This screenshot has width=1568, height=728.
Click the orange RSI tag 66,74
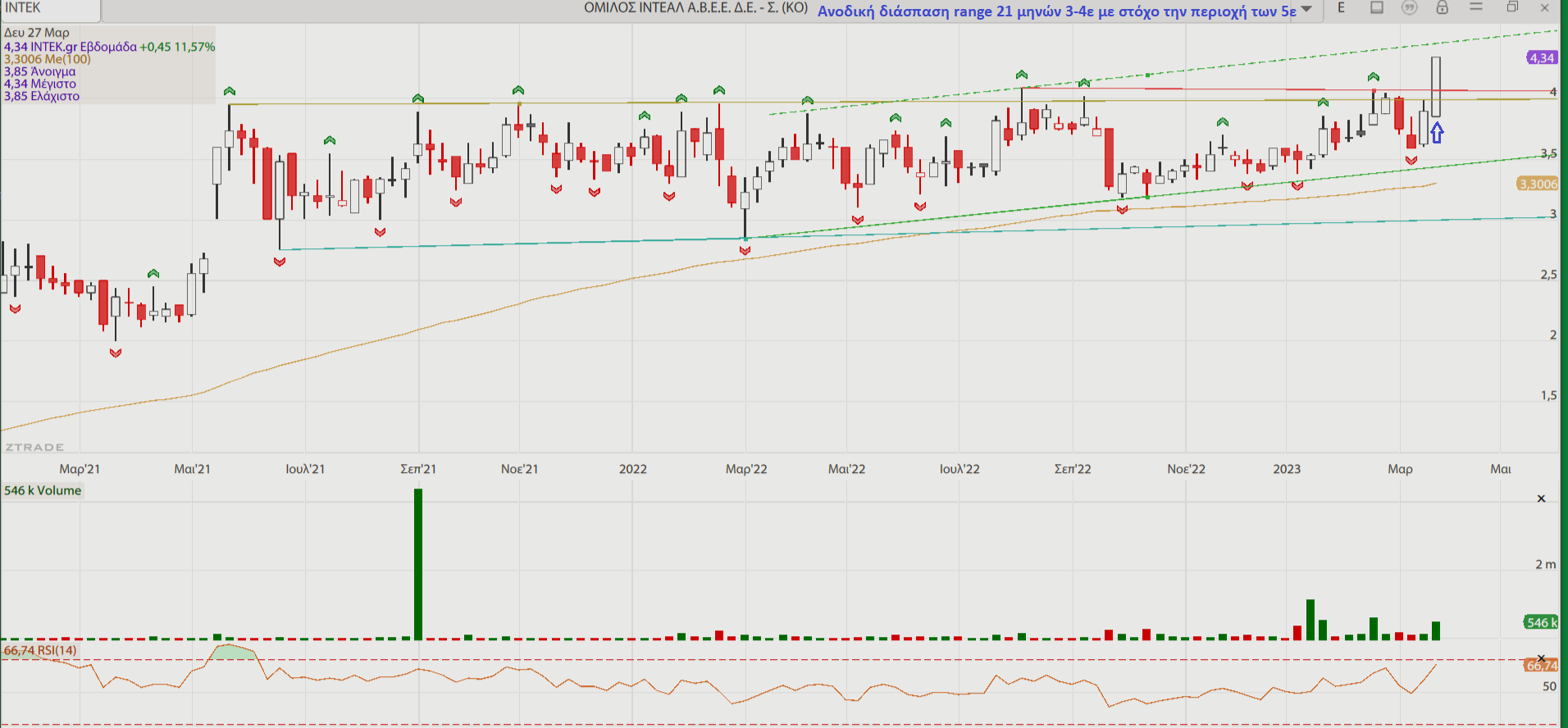(x=1541, y=666)
